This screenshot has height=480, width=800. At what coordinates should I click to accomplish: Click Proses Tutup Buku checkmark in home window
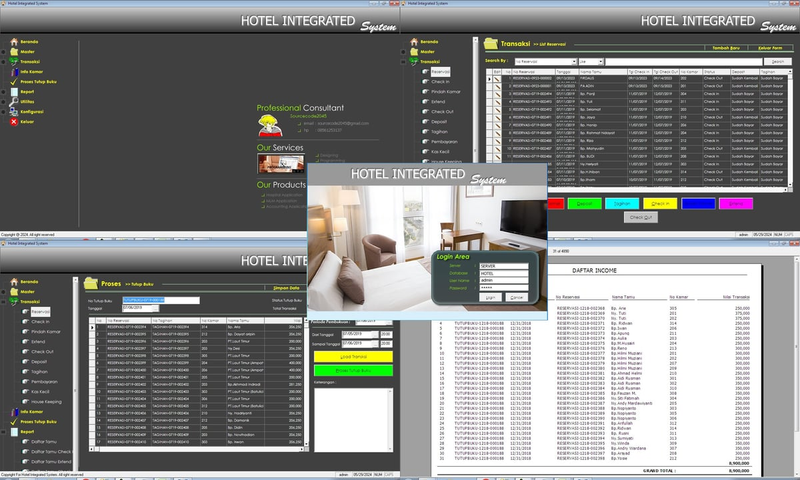tap(14, 82)
